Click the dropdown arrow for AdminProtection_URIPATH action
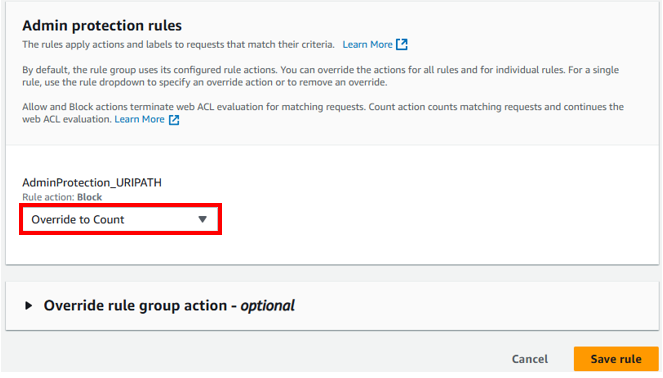This screenshot has height=378, width=663. pos(203,219)
